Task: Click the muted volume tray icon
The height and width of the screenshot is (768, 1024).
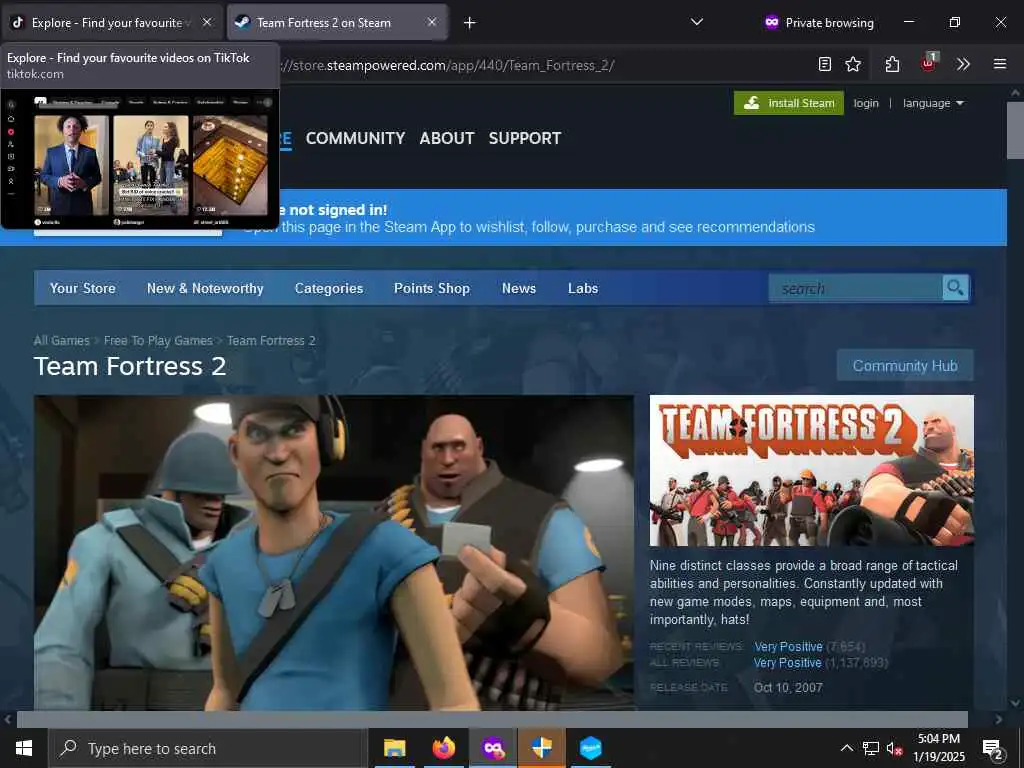Action: [x=894, y=748]
